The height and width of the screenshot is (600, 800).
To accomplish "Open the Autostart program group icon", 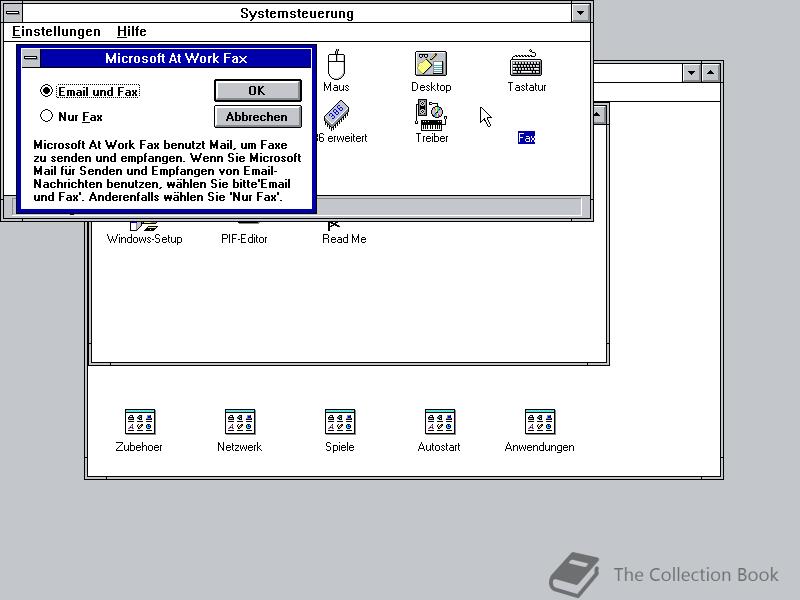I will click(440, 422).
